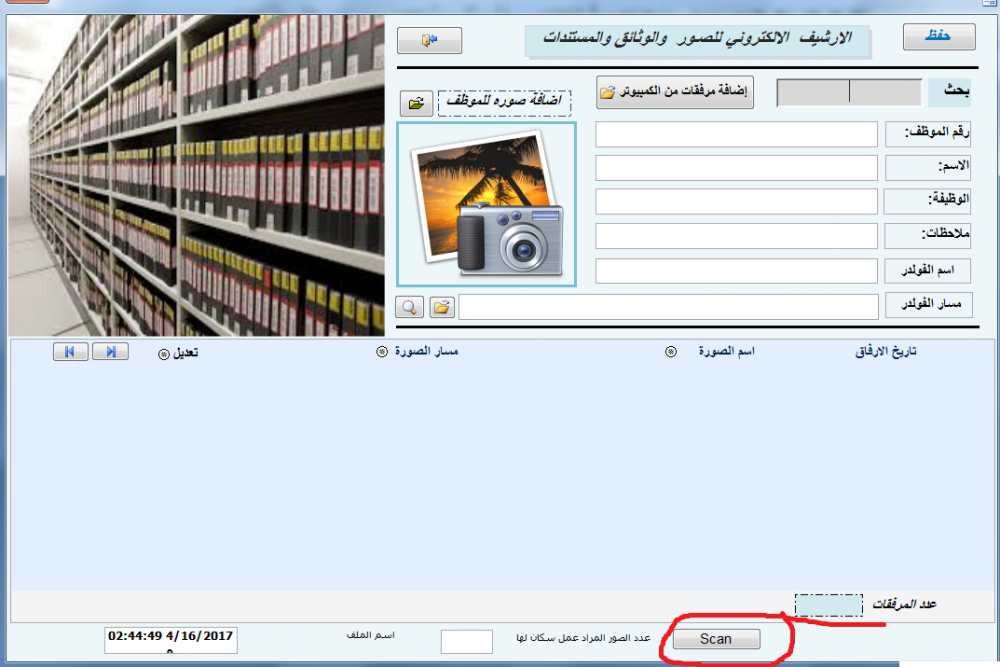Click إضافة مرفقات من الكمبيوتر button
The width and height of the screenshot is (1000, 667).
click(674, 92)
